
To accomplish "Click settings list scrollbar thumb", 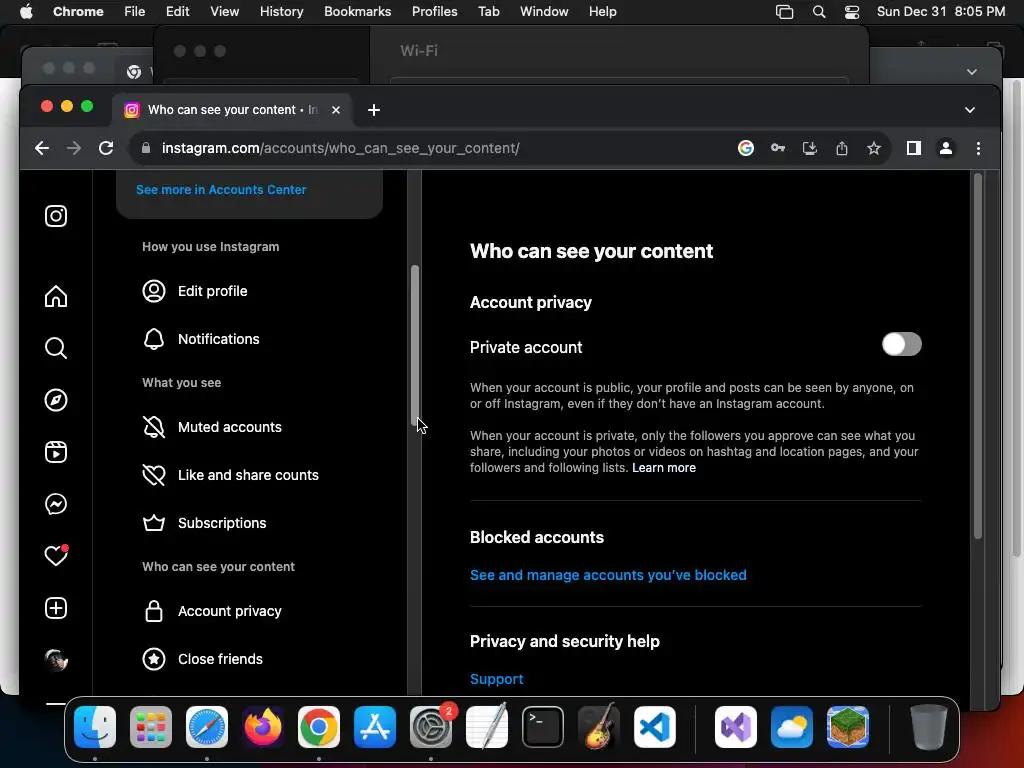I will tap(414, 345).
